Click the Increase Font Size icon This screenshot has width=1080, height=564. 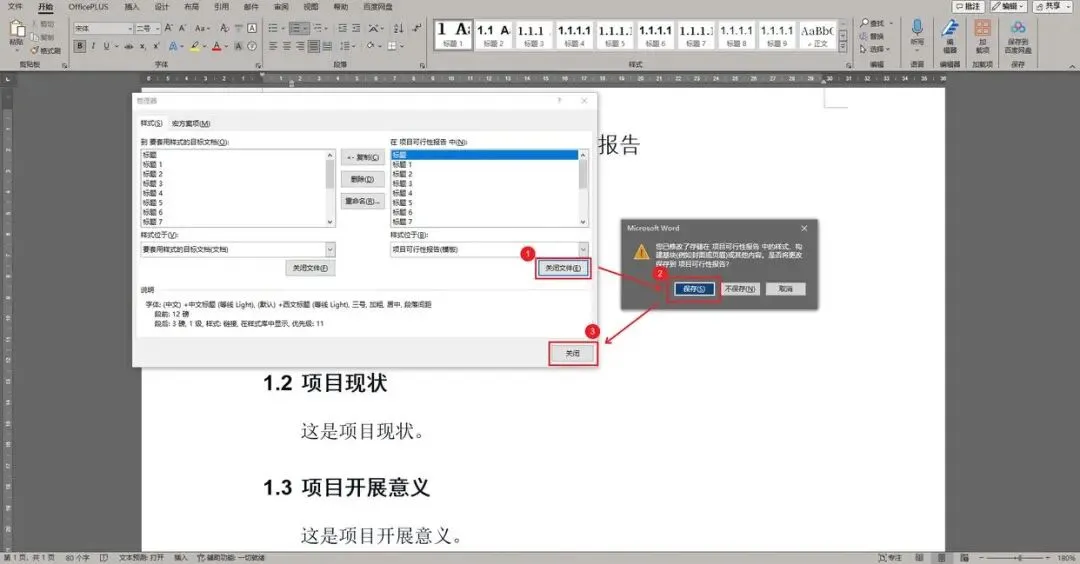click(x=169, y=28)
